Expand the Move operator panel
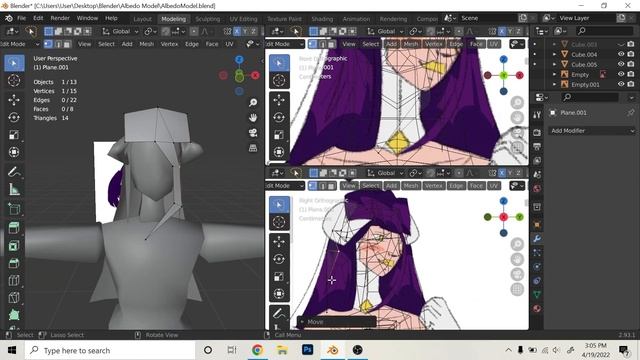This screenshot has width=640, height=360. click(302, 322)
